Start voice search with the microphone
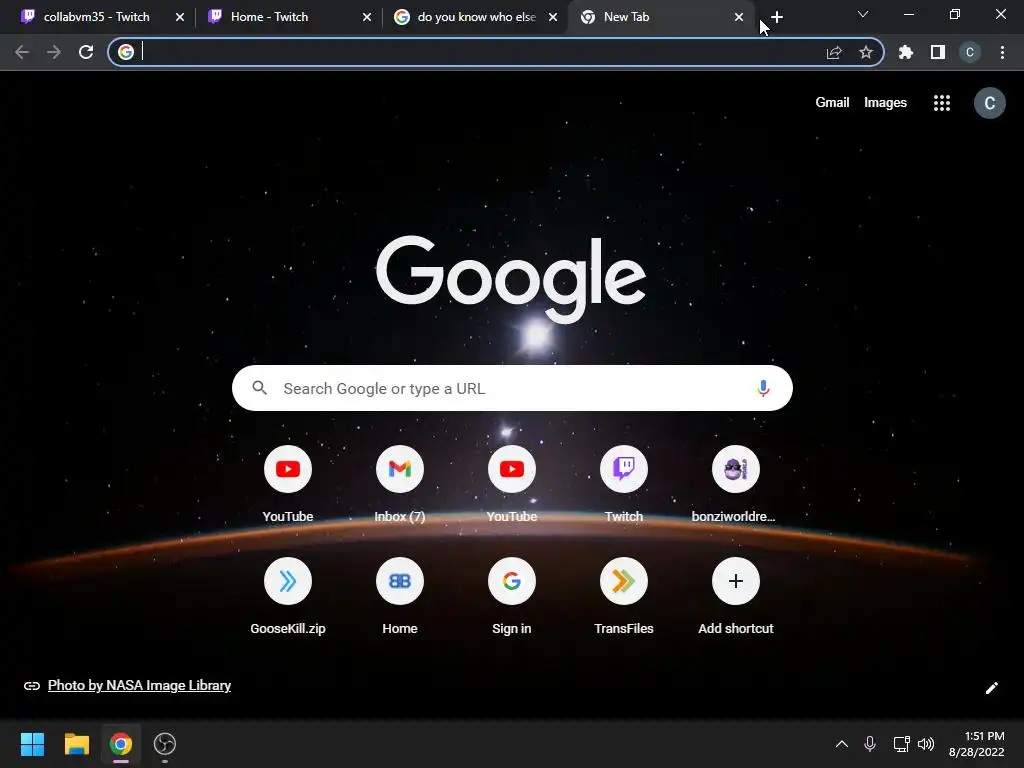This screenshot has height=768, width=1024. tap(763, 388)
